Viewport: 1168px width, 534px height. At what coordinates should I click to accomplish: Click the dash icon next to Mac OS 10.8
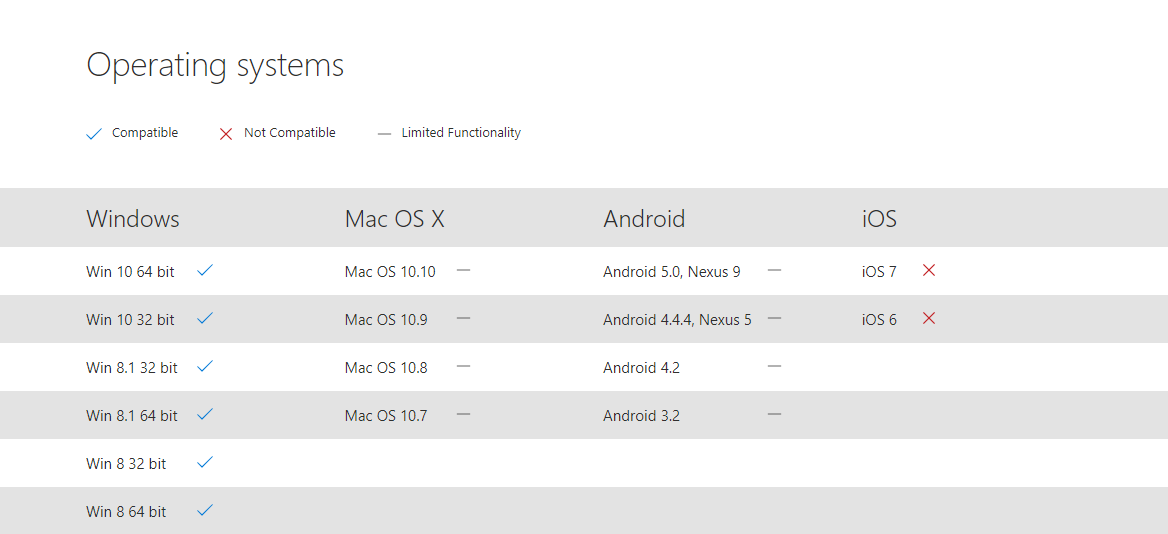click(463, 366)
